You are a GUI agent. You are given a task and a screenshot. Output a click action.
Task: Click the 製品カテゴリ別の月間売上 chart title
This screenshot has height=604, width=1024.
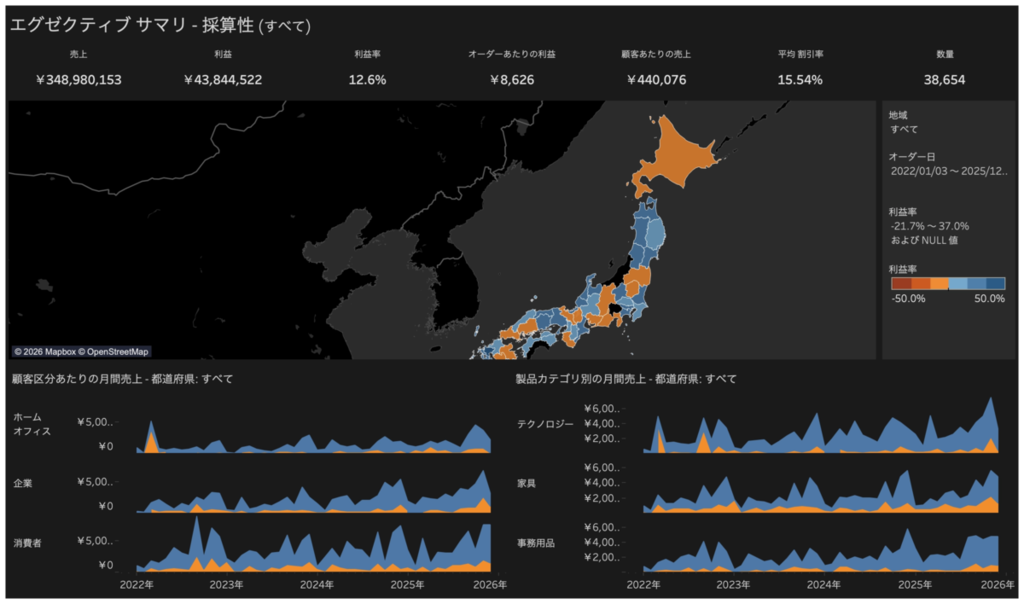pyautogui.click(x=626, y=379)
